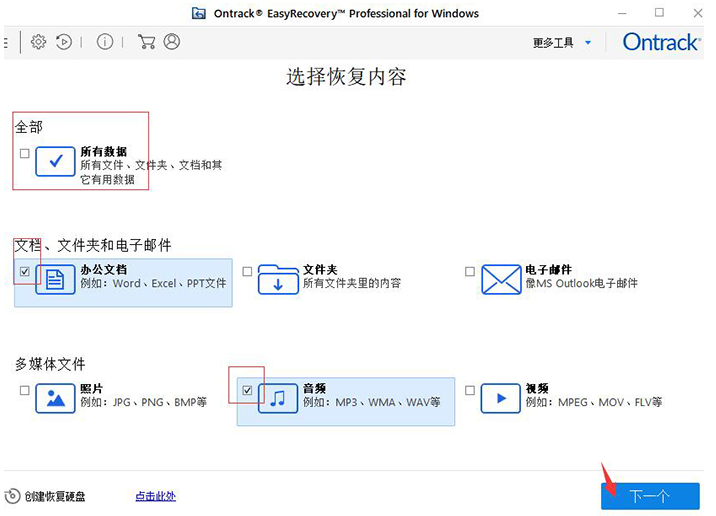Check the 视频 checkbox
716x516 pixels.
469,390
